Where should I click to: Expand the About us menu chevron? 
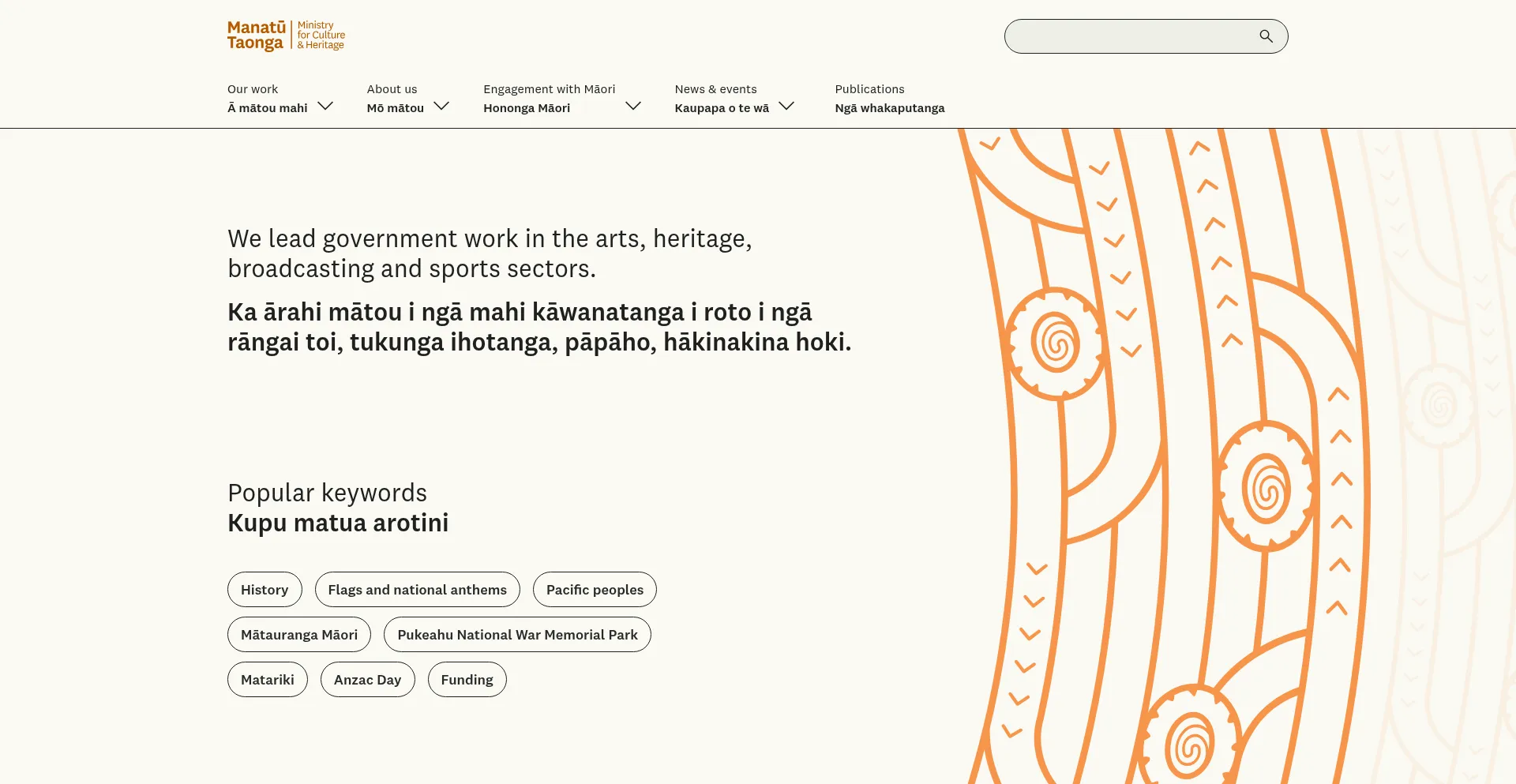[441, 106]
